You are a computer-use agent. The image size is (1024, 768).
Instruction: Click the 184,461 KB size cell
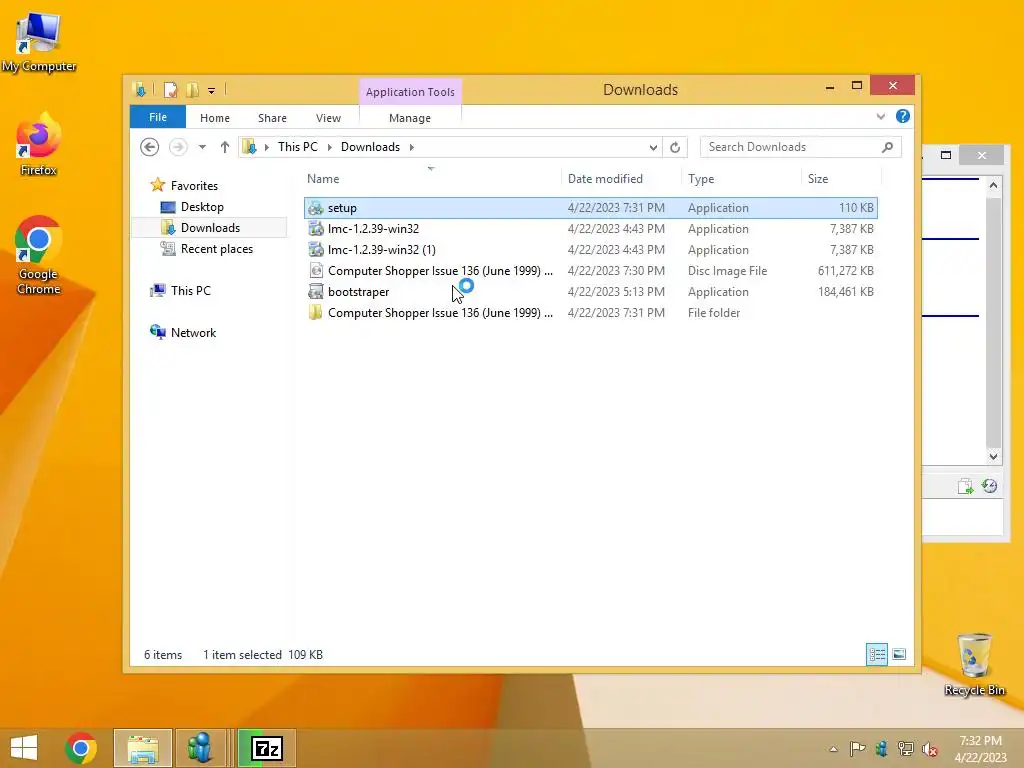click(845, 292)
